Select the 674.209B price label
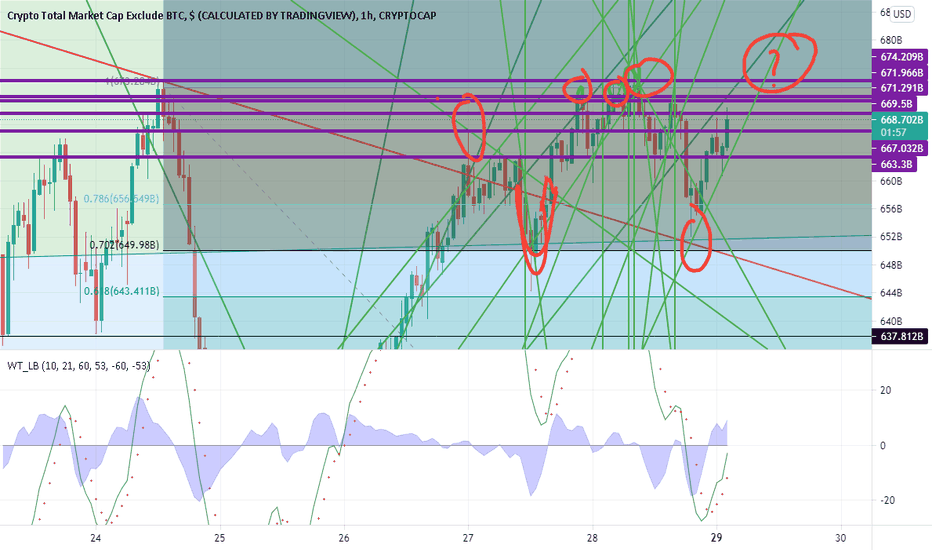Viewport: 932px width, 550px height. point(902,57)
